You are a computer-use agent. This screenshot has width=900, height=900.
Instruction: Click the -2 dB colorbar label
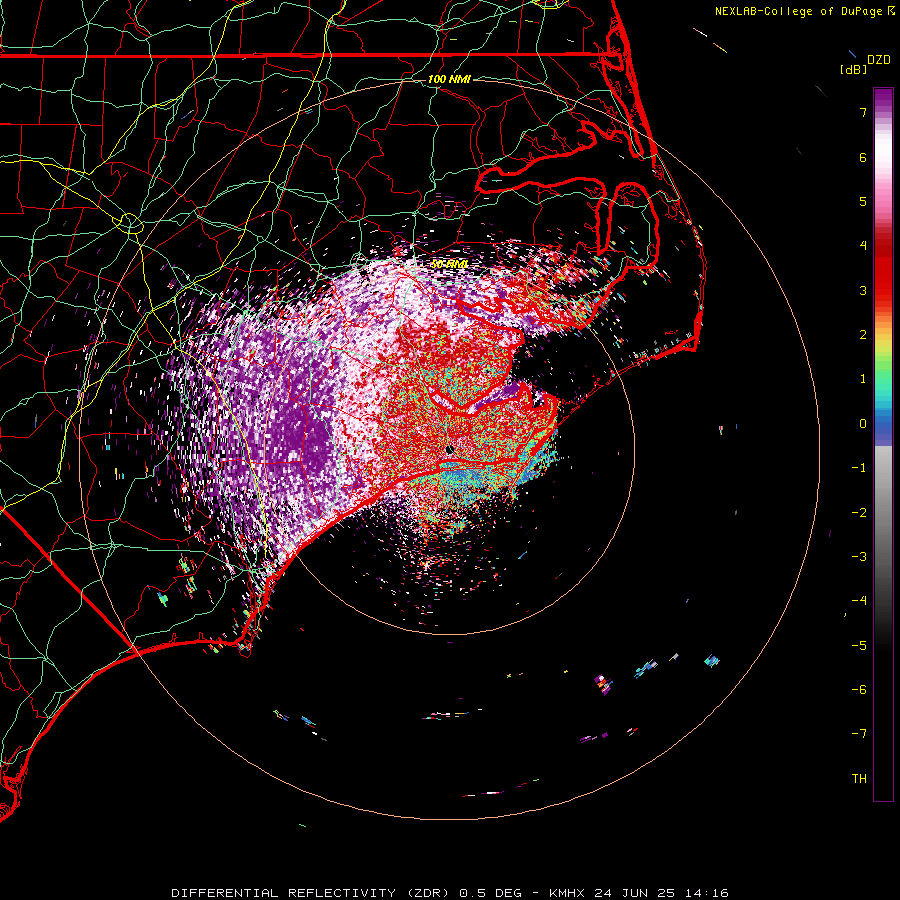(x=859, y=513)
